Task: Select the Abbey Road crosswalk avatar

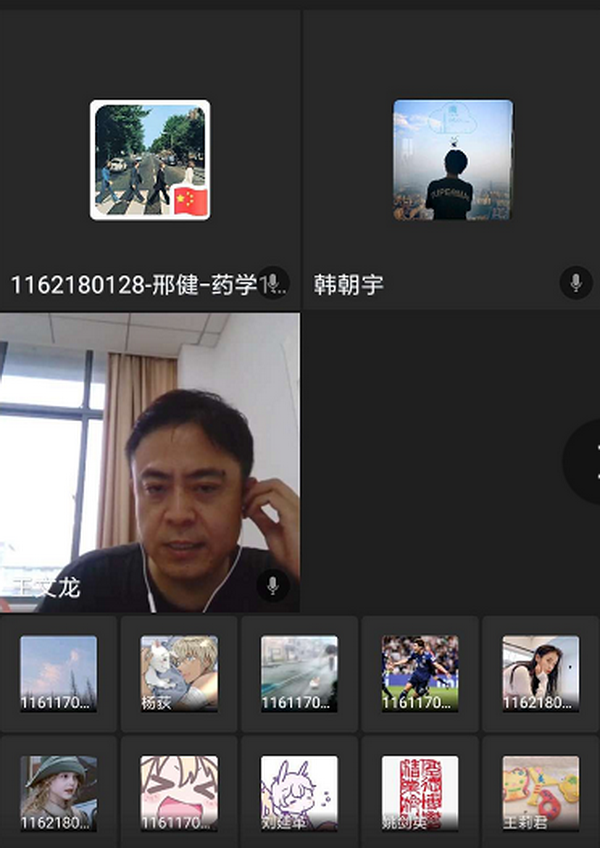Action: pyautogui.click(x=150, y=160)
